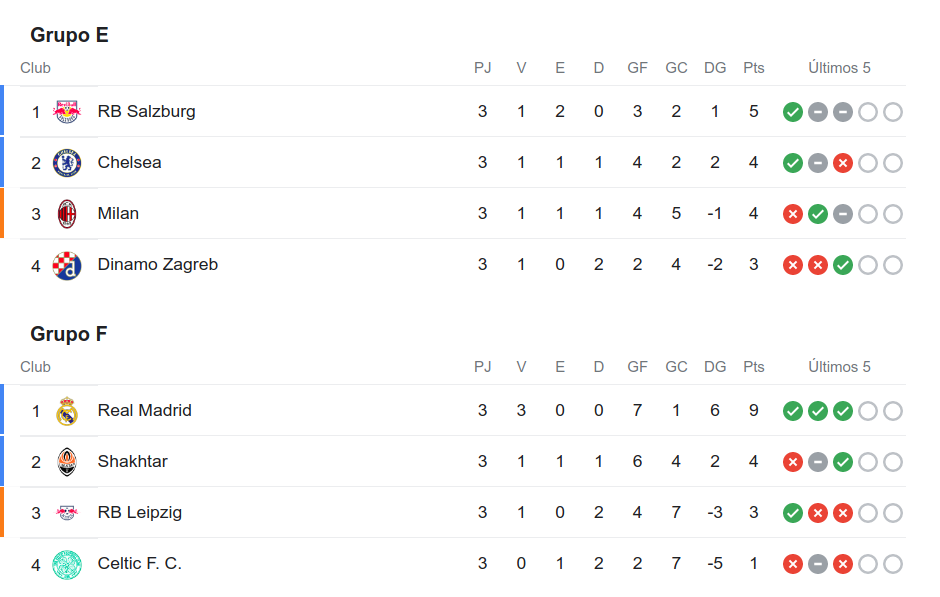The image size is (940, 597).
Task: Open the Celtic F. C. team name
Action: [x=140, y=563]
